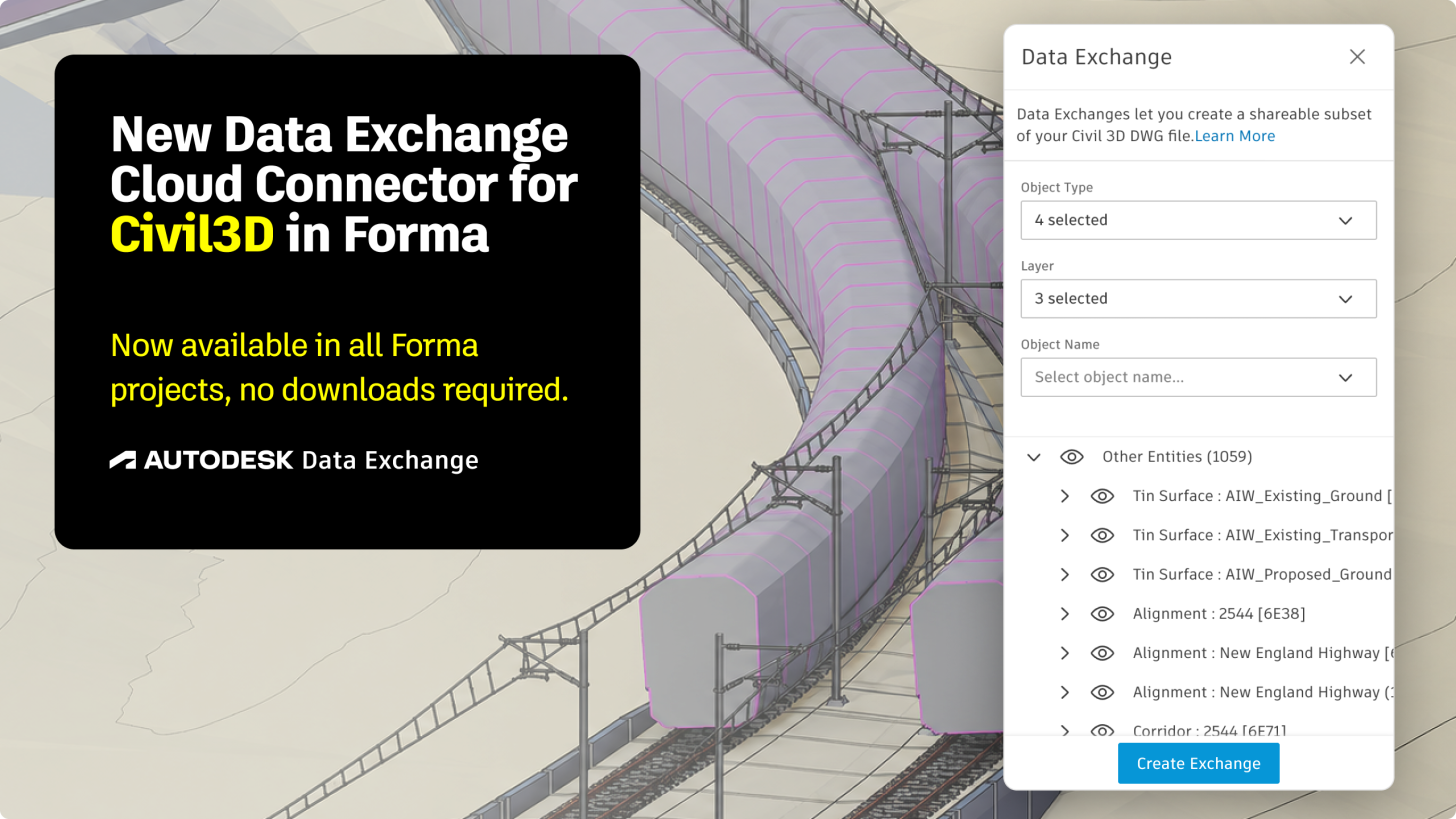Hide Tin Surface AIW_Existing_Ground
The image size is (1456, 819).
pyautogui.click(x=1102, y=496)
